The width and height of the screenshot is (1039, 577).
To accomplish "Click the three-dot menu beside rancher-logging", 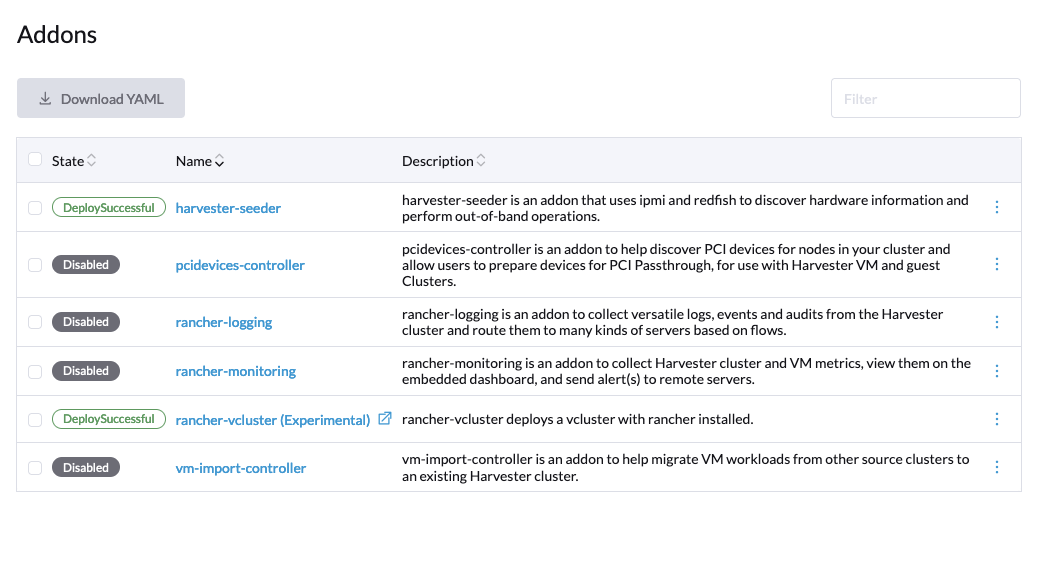I will point(996,321).
